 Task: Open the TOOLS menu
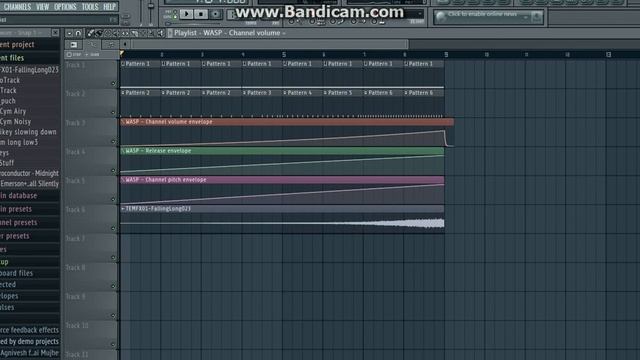(90, 7)
